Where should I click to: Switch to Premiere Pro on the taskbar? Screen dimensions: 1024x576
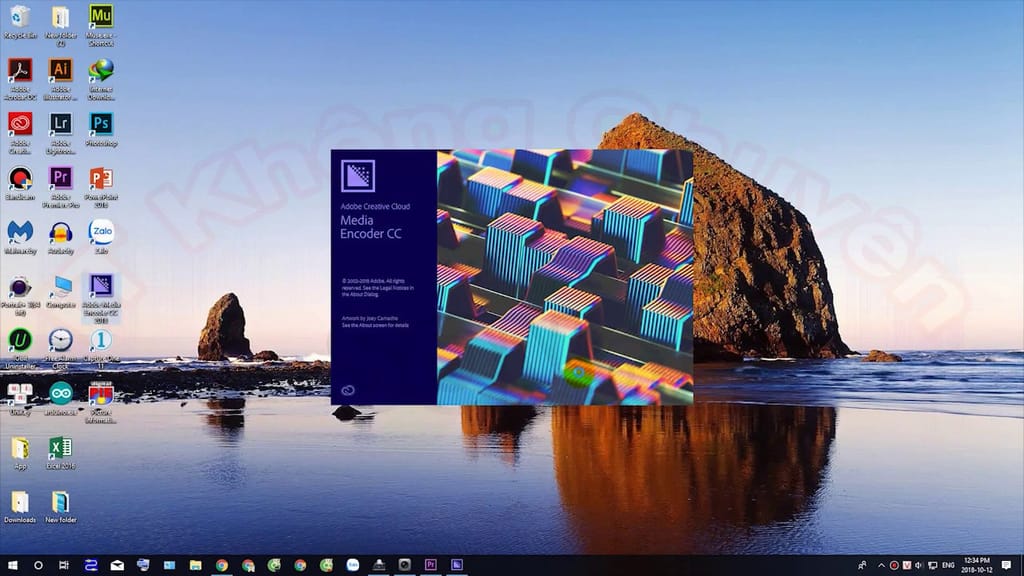pyautogui.click(x=430, y=565)
